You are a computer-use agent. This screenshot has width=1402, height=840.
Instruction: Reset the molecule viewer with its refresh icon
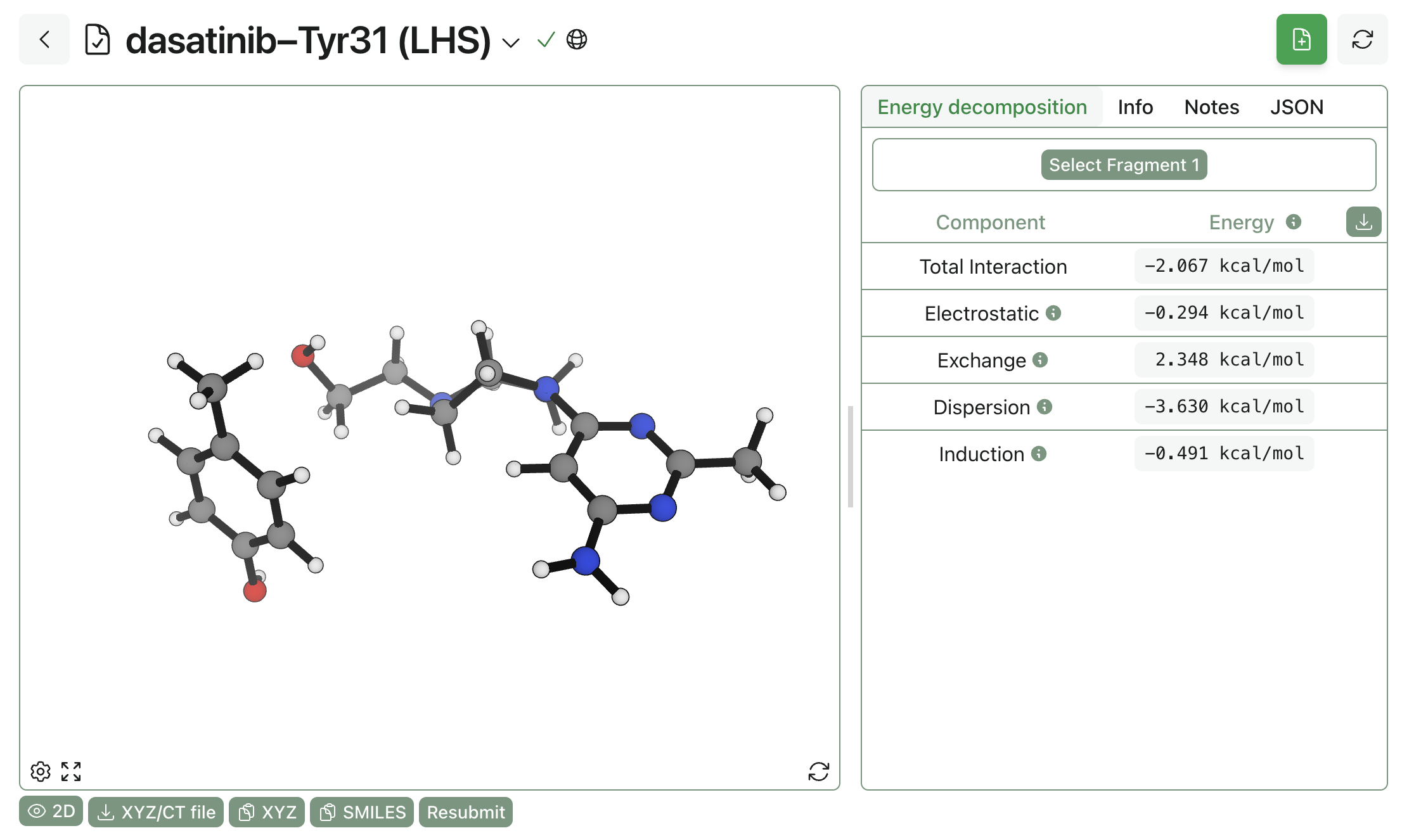pyautogui.click(x=818, y=771)
